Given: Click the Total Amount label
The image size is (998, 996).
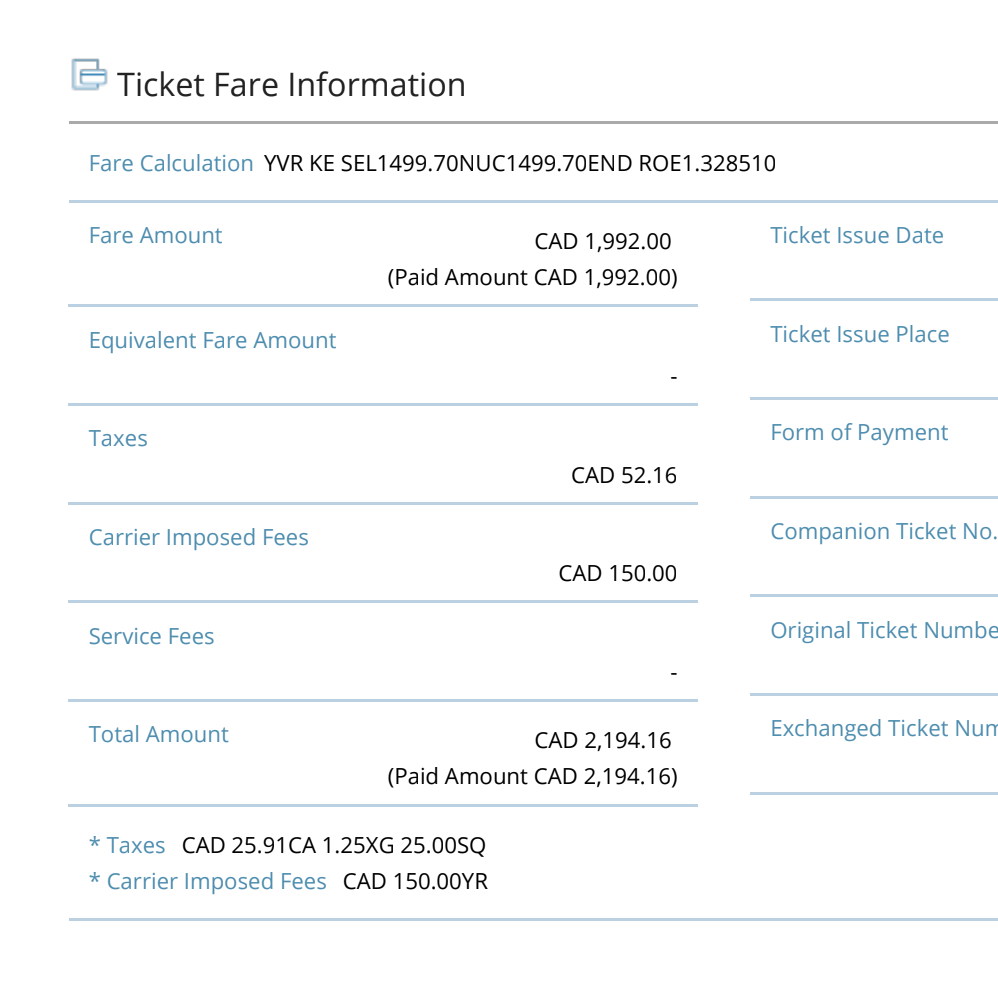Looking at the screenshot, I should [x=158, y=734].
